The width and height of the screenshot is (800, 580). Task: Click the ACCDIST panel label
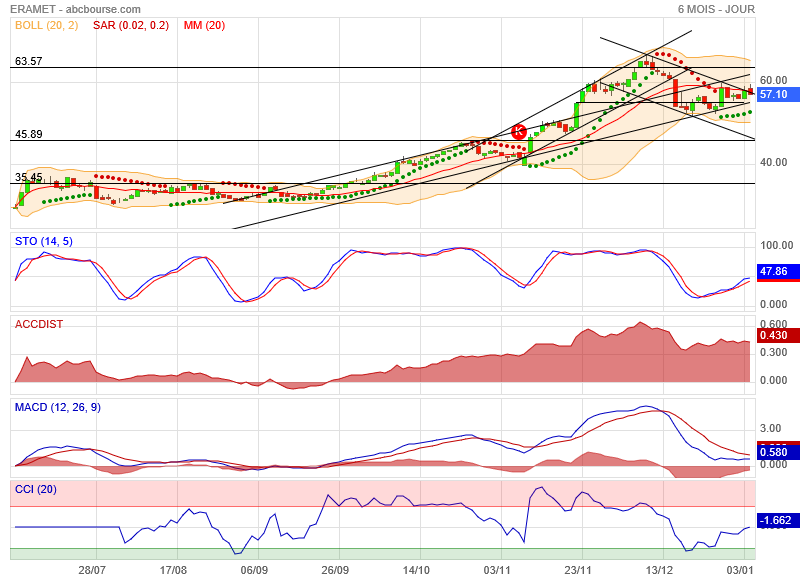point(39,324)
